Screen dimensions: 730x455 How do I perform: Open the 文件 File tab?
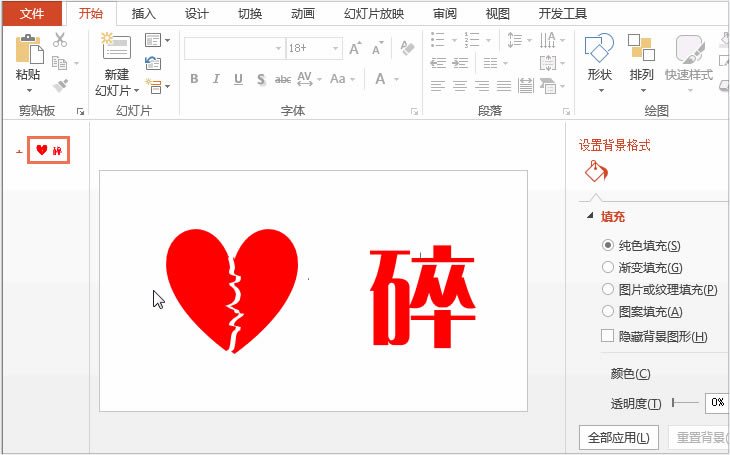click(x=32, y=14)
